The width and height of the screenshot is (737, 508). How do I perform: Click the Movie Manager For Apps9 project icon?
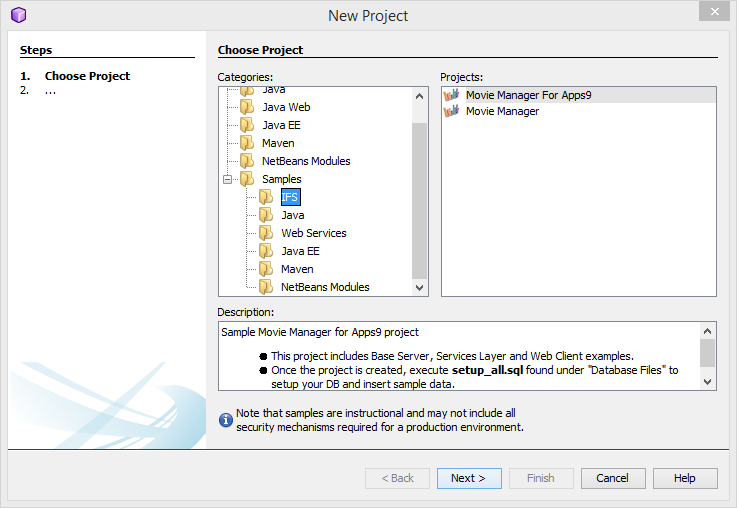tap(451, 95)
